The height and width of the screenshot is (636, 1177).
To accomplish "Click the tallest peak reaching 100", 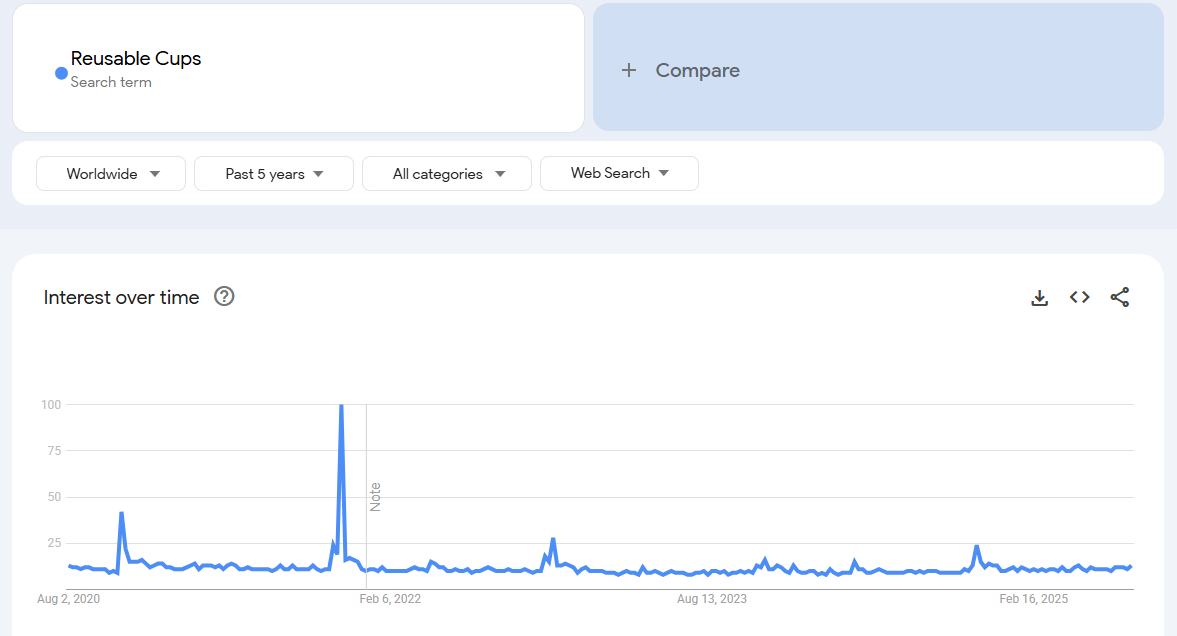I will pyautogui.click(x=342, y=406).
